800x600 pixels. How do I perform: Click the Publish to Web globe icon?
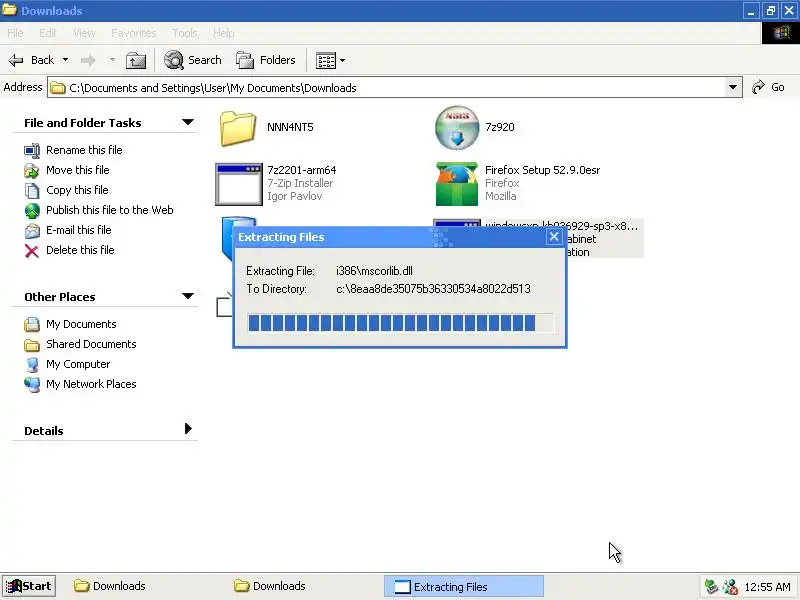[x=32, y=210]
